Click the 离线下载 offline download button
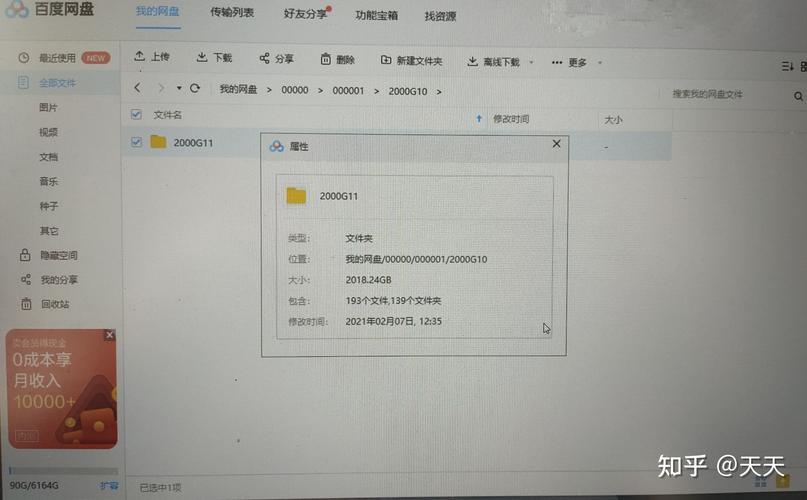This screenshot has width=807, height=500. (493, 62)
